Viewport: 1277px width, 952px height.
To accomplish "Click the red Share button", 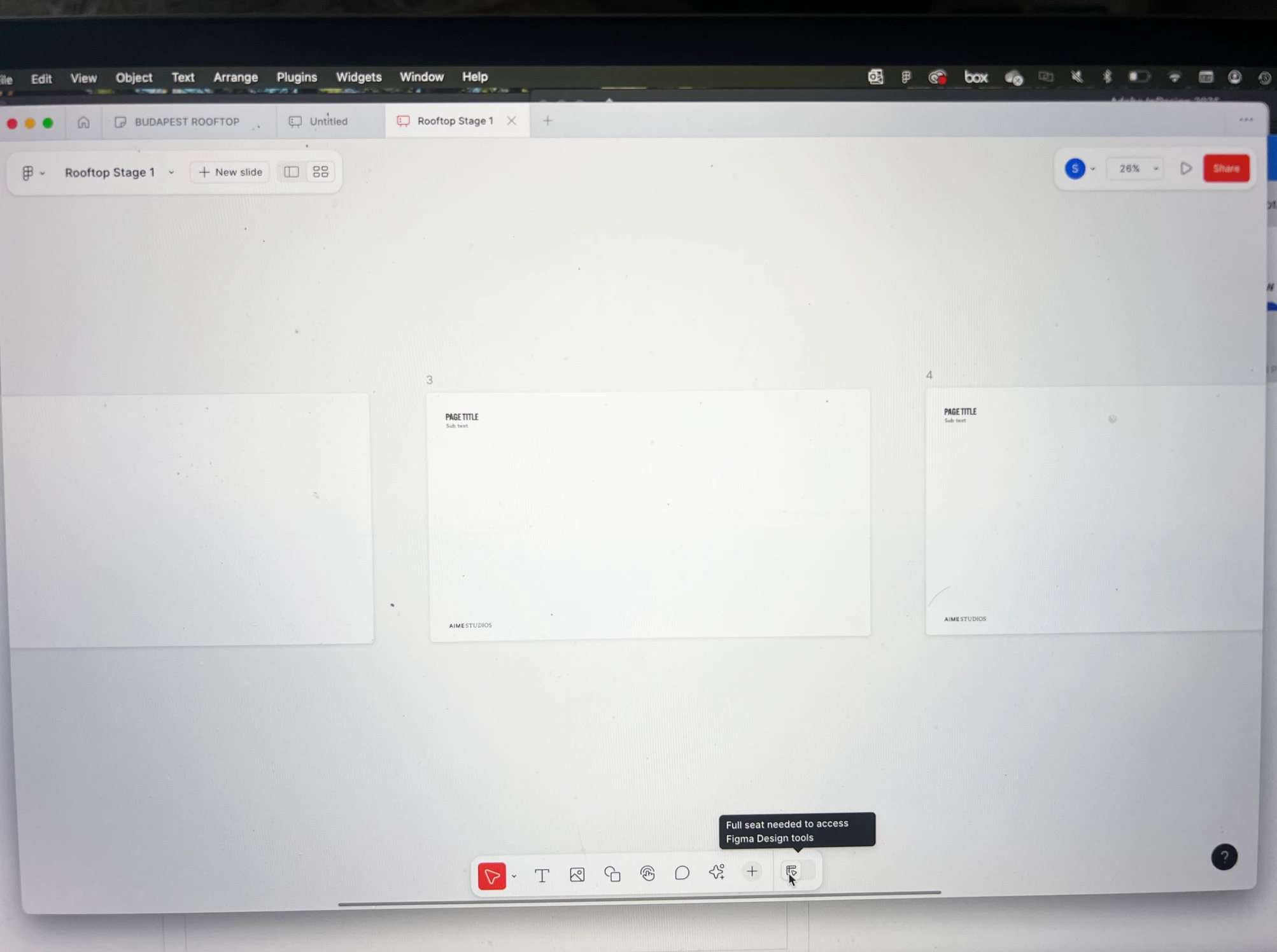I will (x=1226, y=169).
